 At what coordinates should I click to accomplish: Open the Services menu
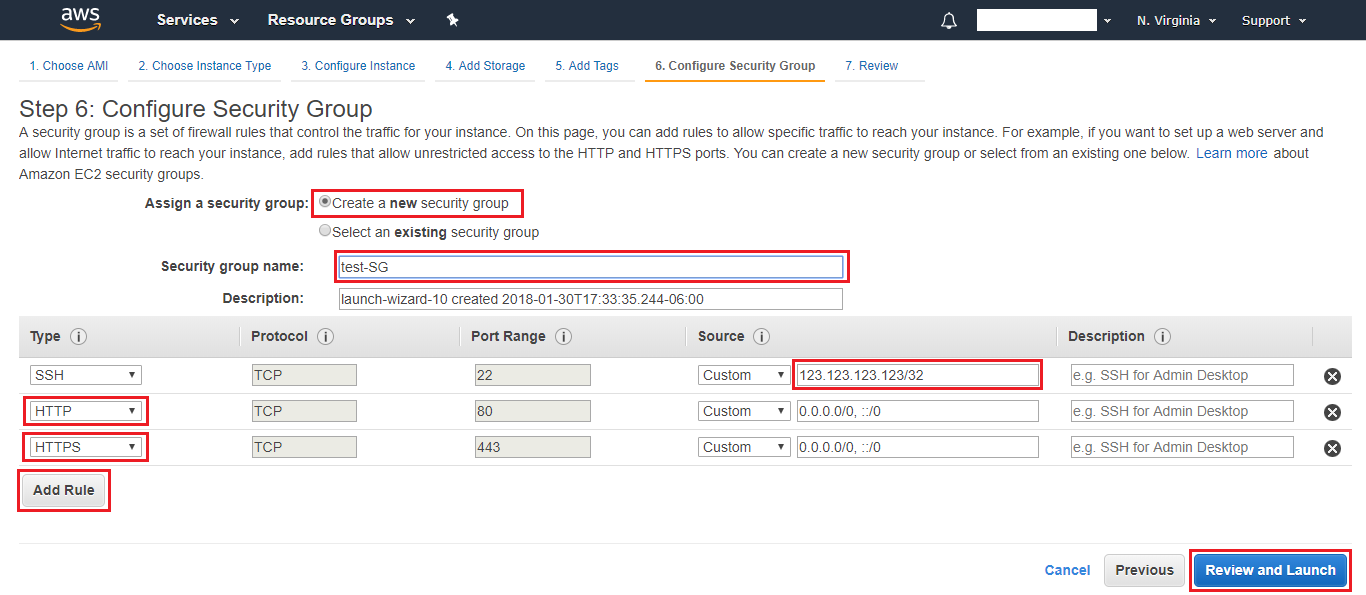(198, 20)
